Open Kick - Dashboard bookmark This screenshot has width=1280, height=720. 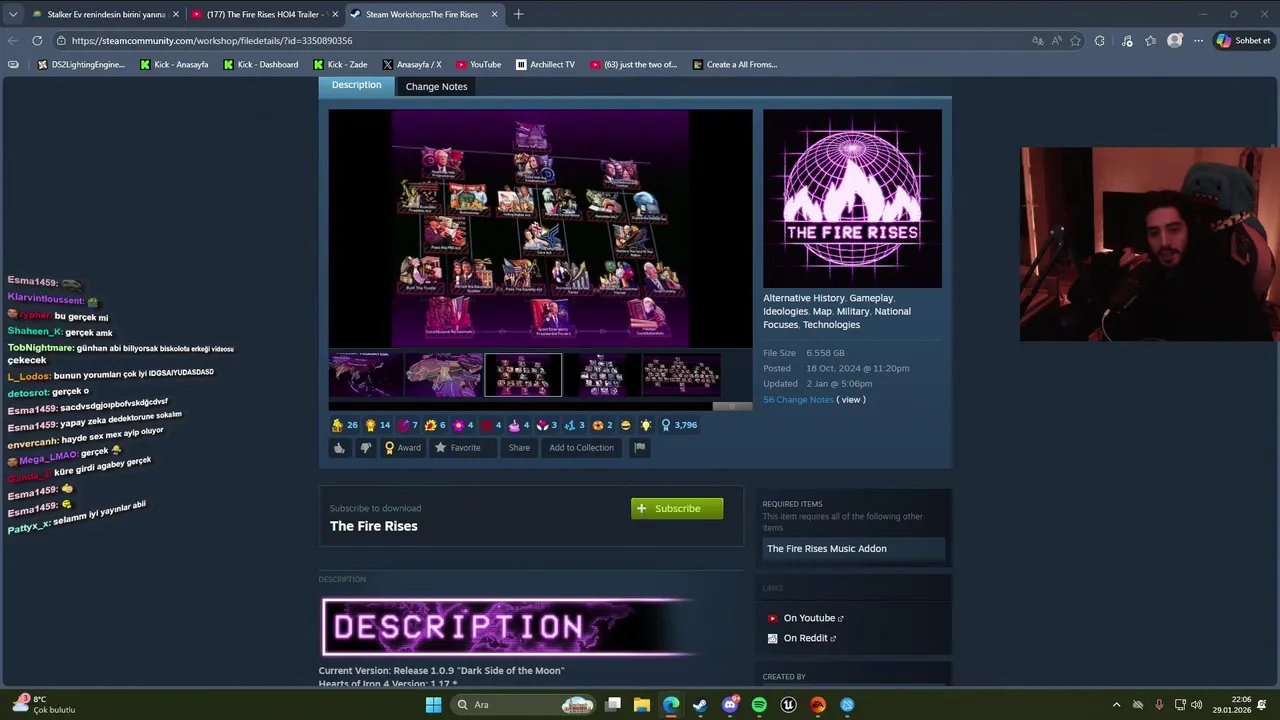coord(261,65)
